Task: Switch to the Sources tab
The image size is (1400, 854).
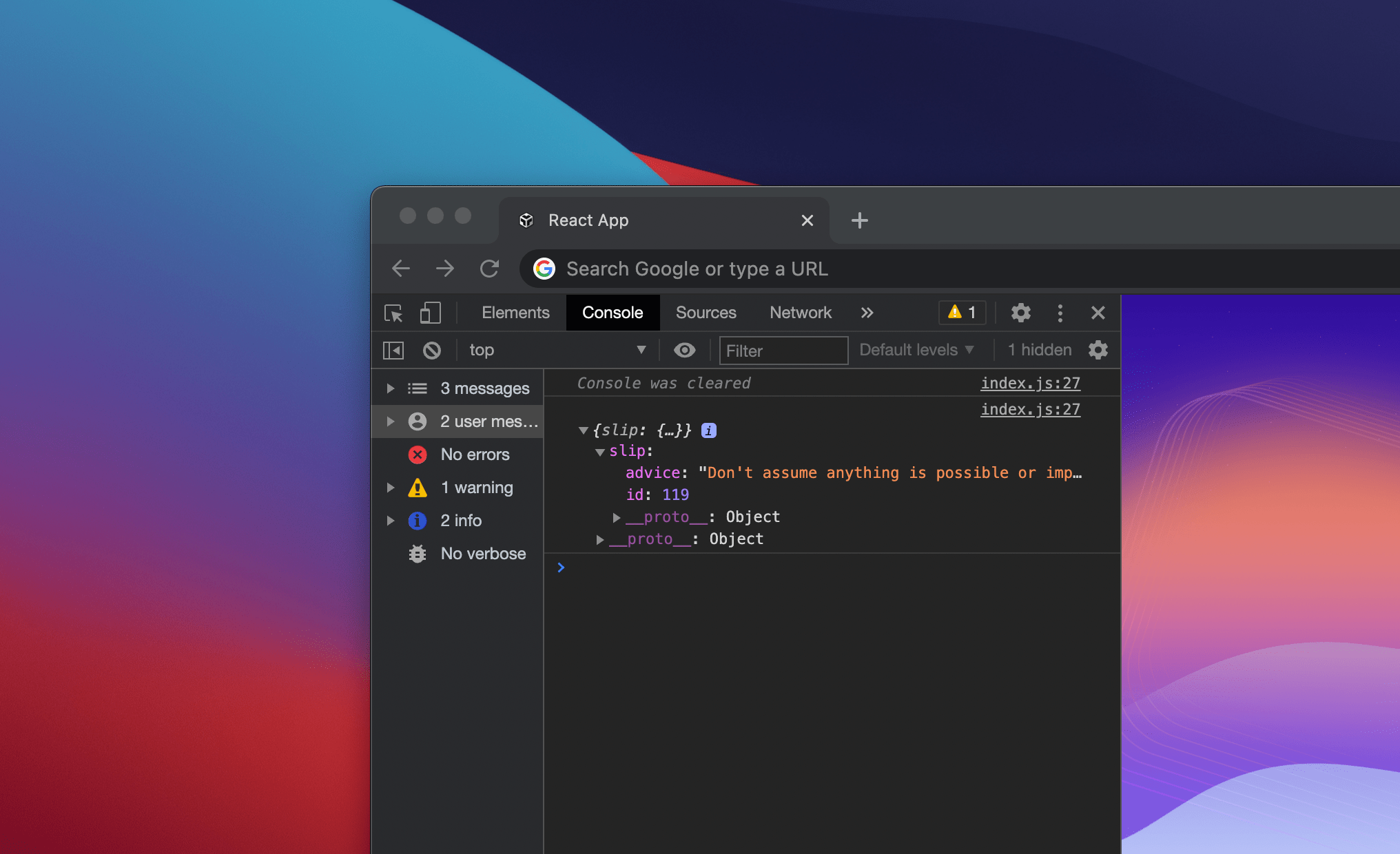Action: point(706,313)
